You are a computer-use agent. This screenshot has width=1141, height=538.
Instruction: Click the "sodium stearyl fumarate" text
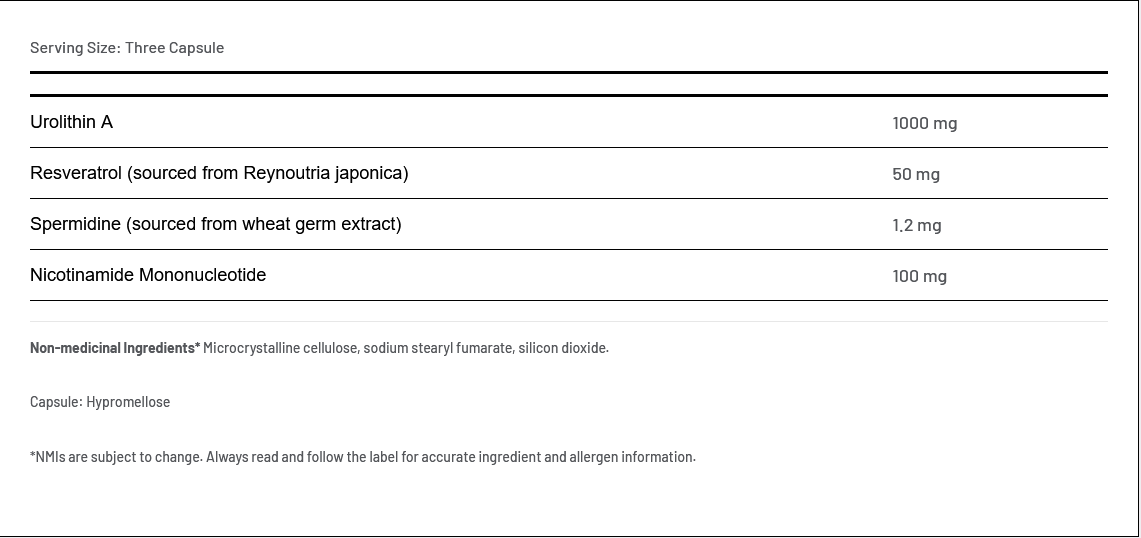[437, 348]
